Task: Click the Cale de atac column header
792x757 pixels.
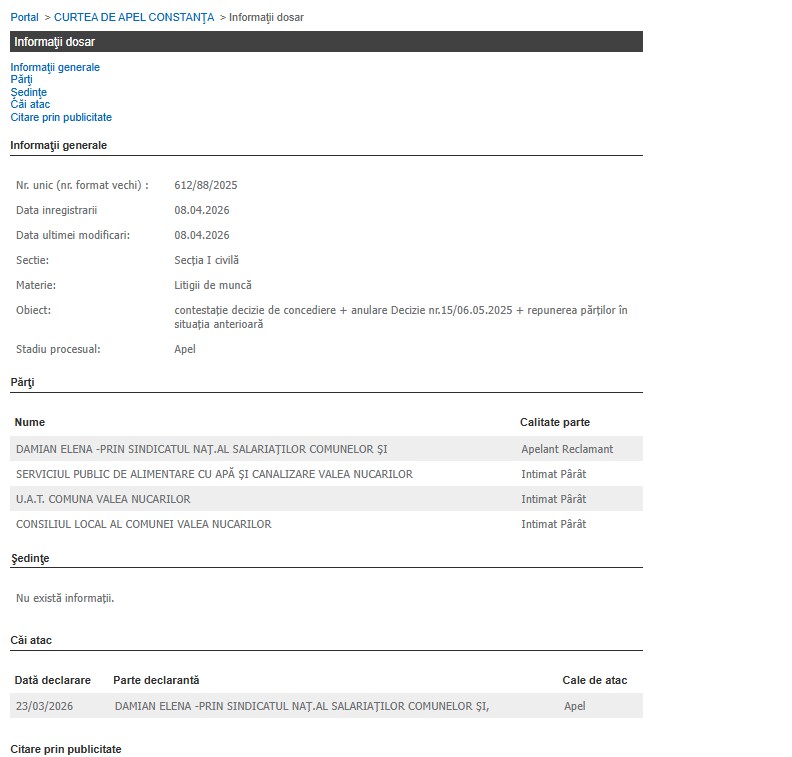Action: [594, 680]
